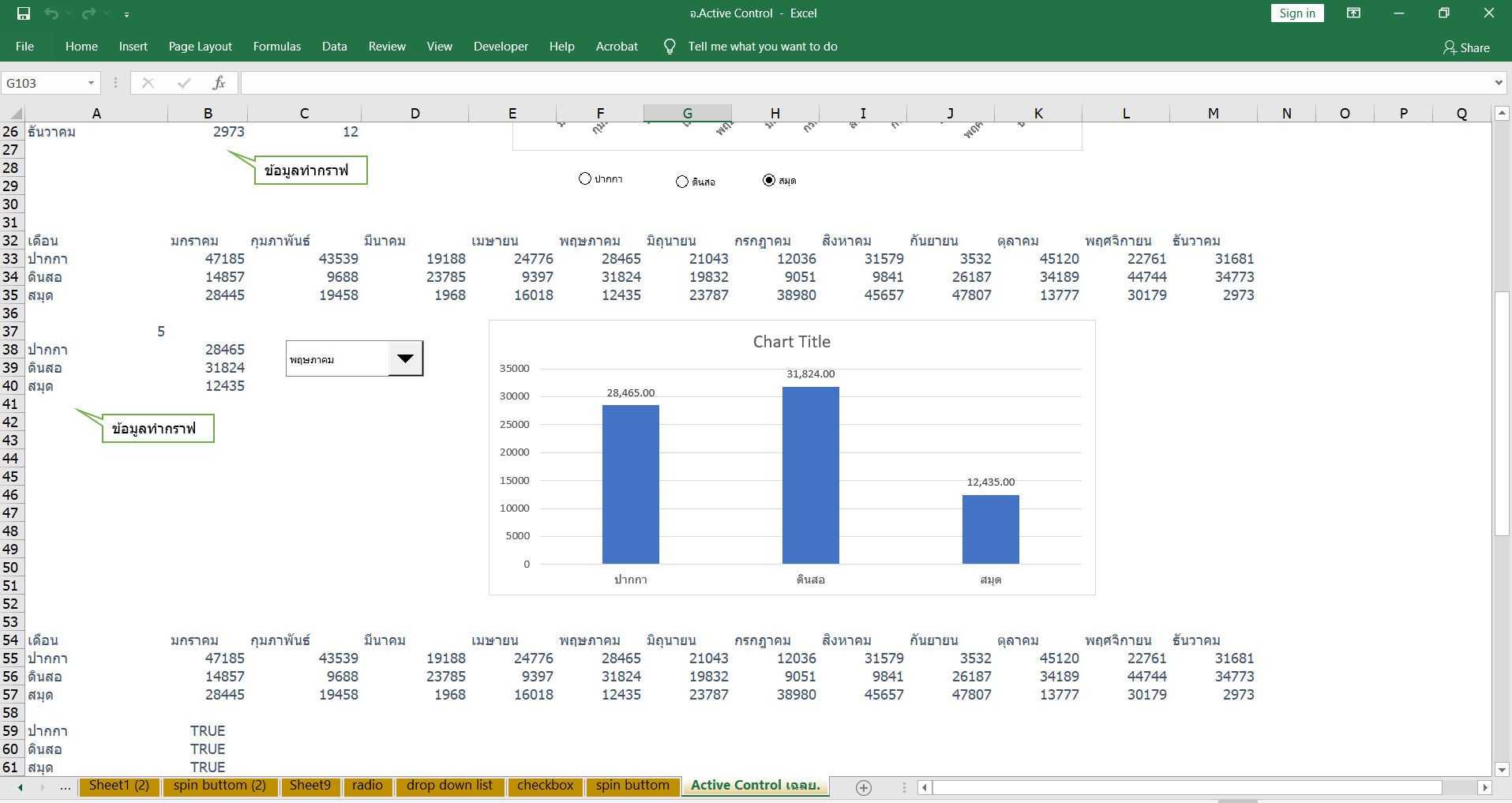Viewport: 1512px width, 803px height.
Task: Select row 37 header
Action: click(11, 332)
